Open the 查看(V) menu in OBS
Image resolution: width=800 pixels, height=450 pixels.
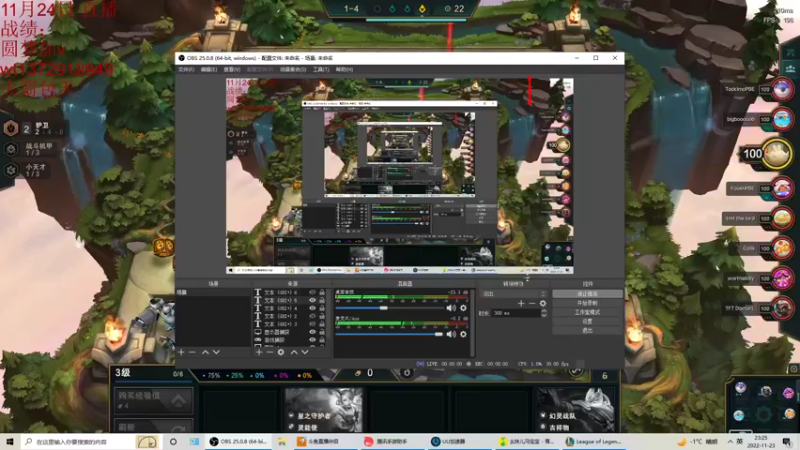click(x=232, y=69)
